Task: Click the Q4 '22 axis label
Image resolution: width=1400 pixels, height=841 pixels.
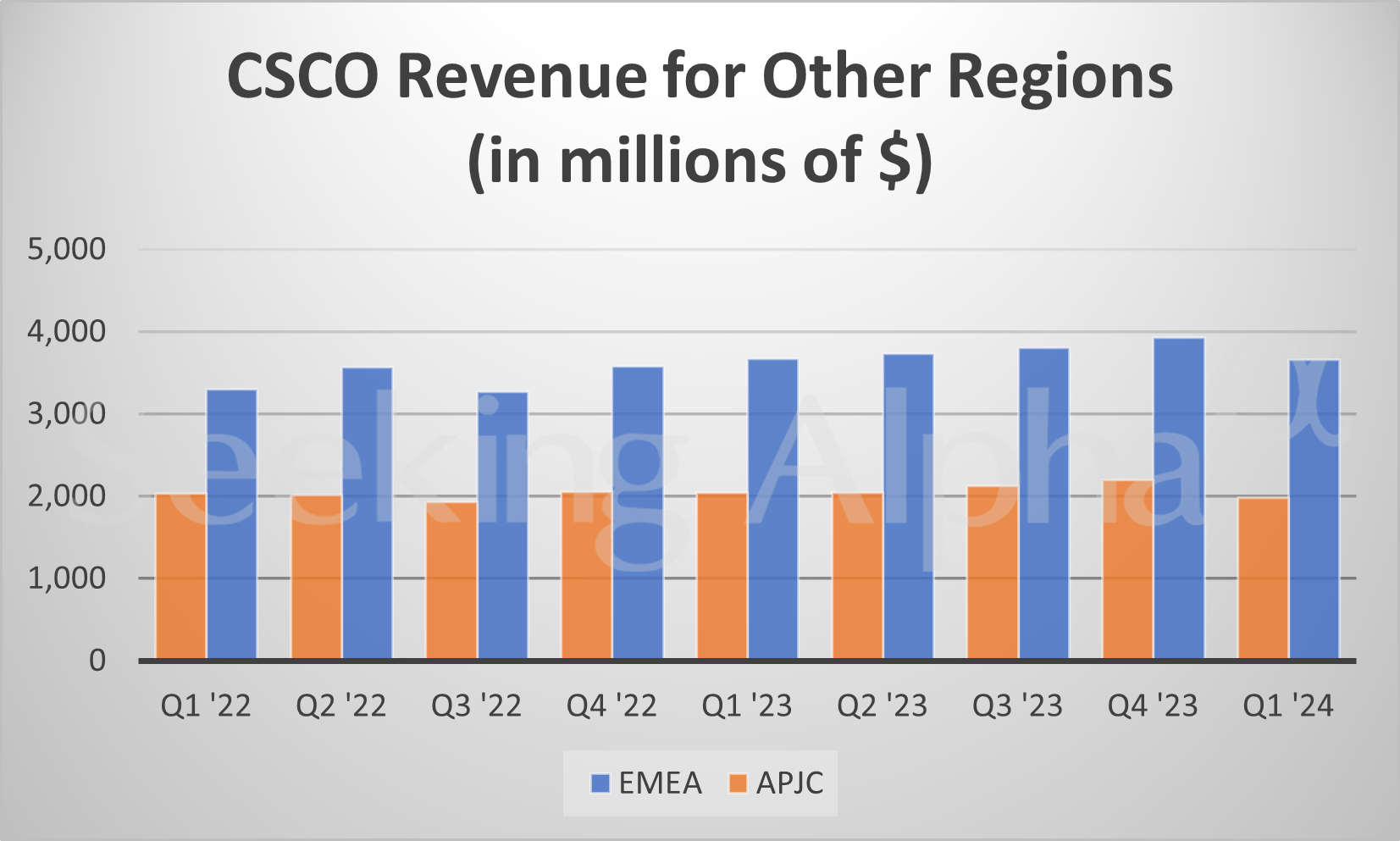Action: point(611,705)
